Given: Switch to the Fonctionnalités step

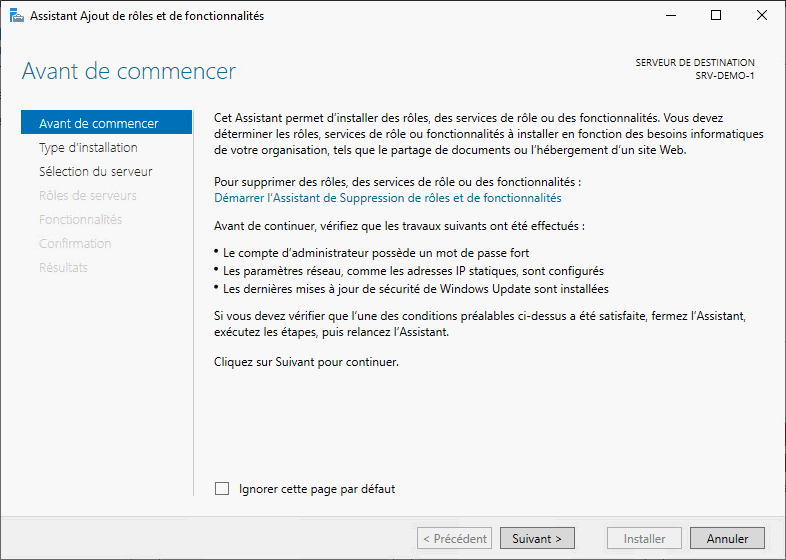Looking at the screenshot, I should tap(80, 219).
